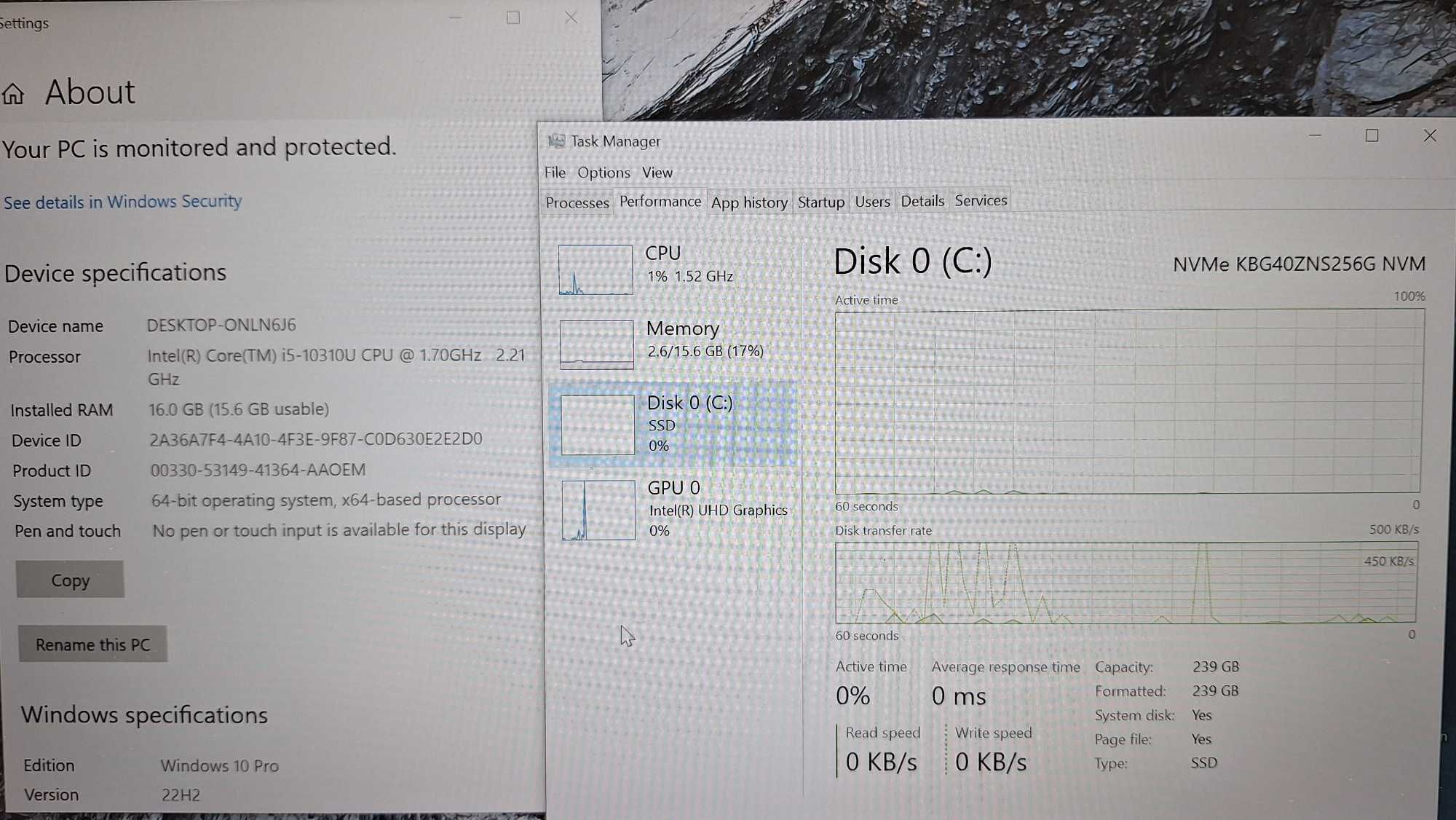The image size is (1456, 820).
Task: Click the Device specifications heading
Action: (x=115, y=273)
